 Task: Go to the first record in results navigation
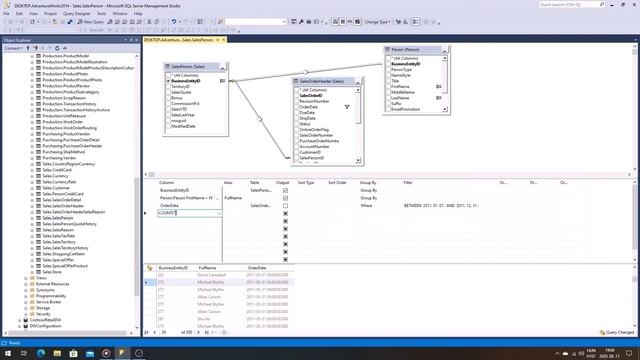[x=147, y=333]
